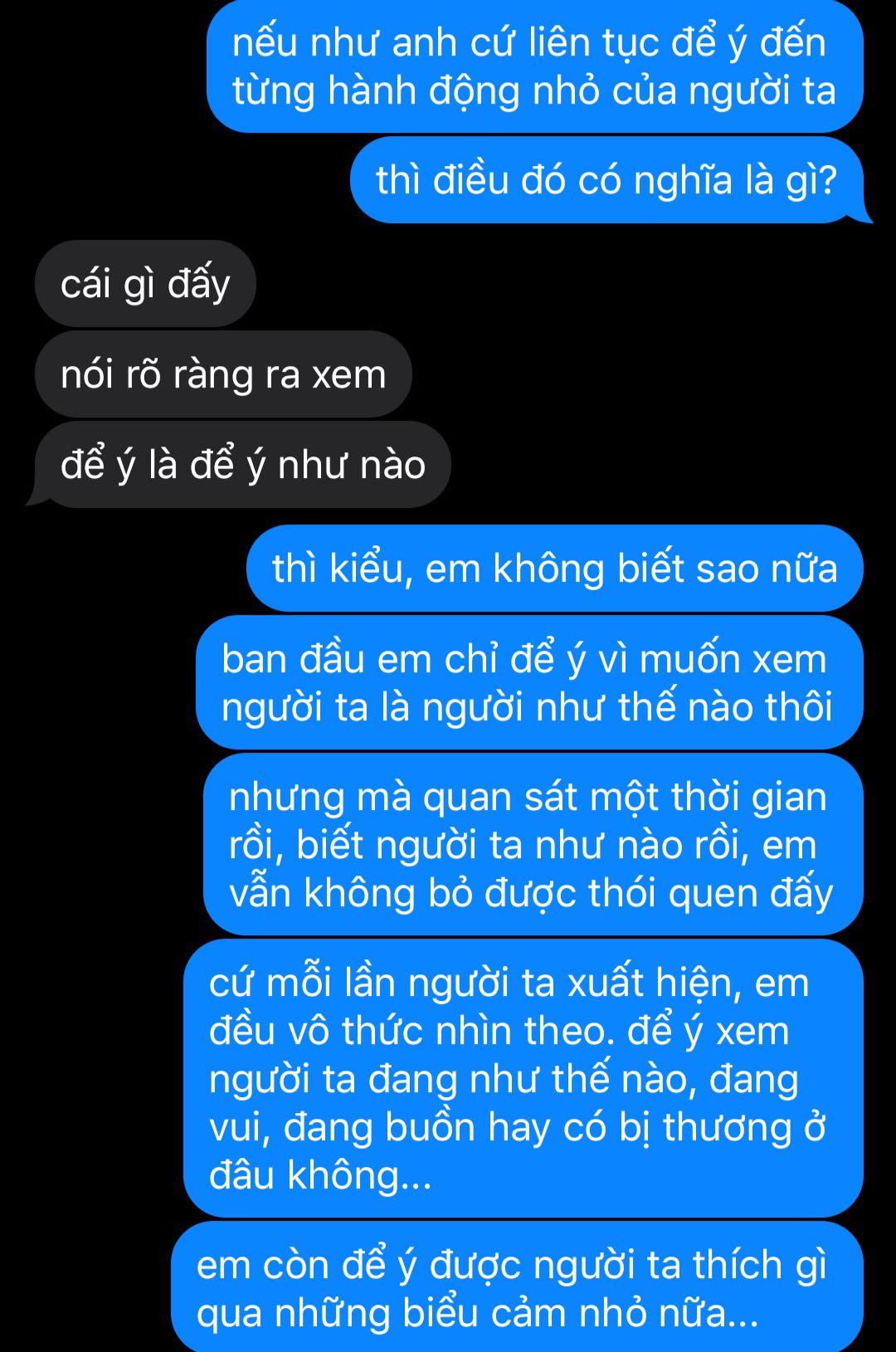Select the 'nói rõ ràng ra xem' message
896x1352 pixels.
223,374
